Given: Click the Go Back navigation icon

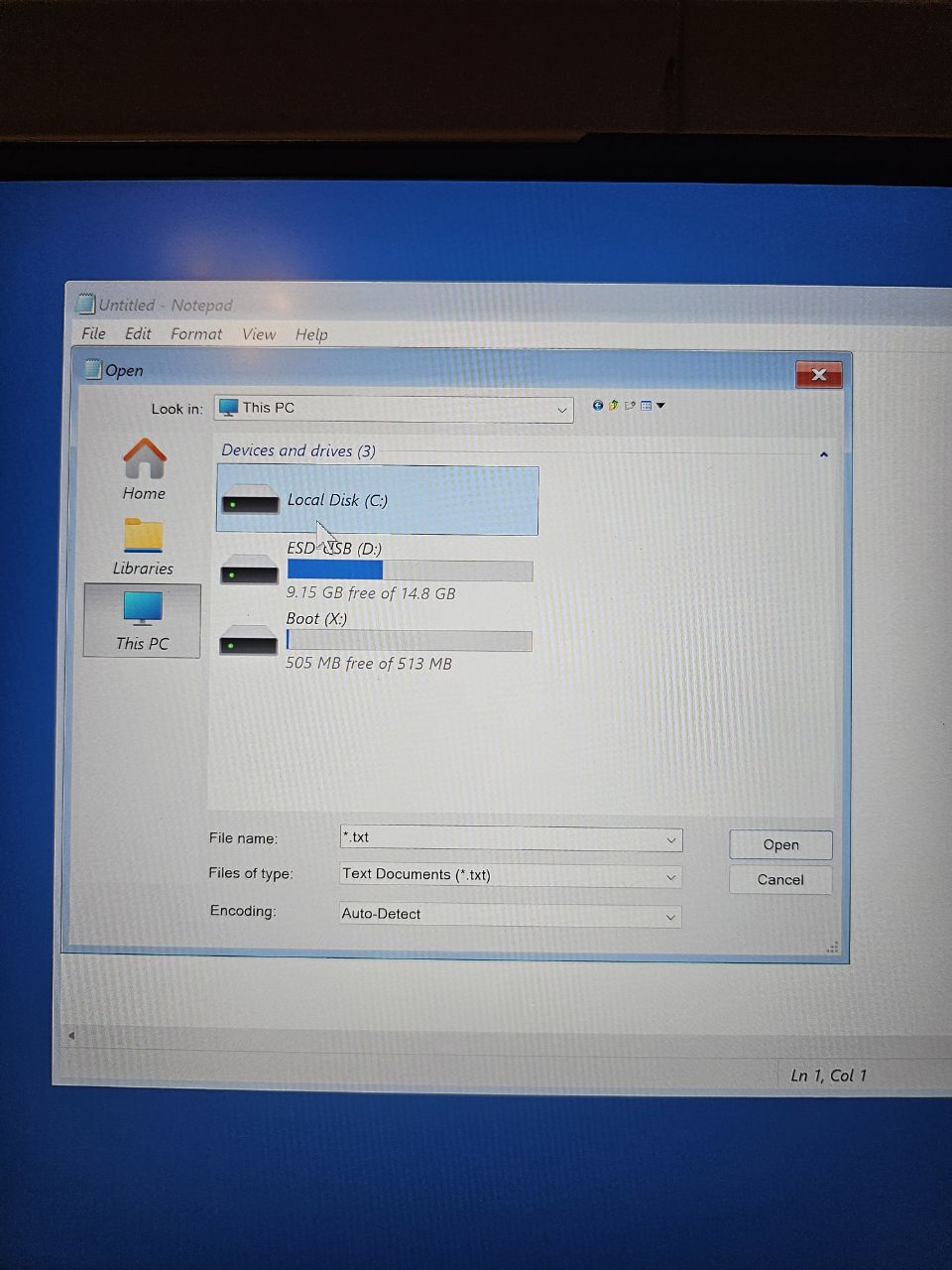Looking at the screenshot, I should coord(598,406).
